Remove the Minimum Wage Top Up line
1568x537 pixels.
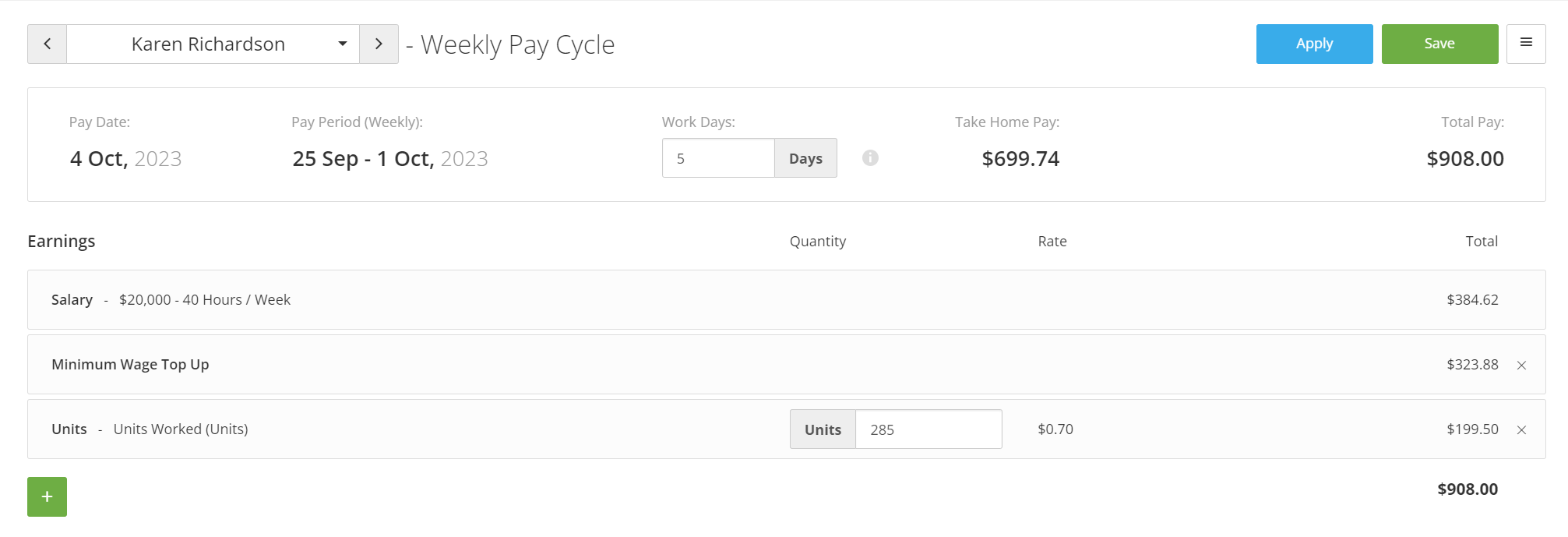click(1521, 365)
